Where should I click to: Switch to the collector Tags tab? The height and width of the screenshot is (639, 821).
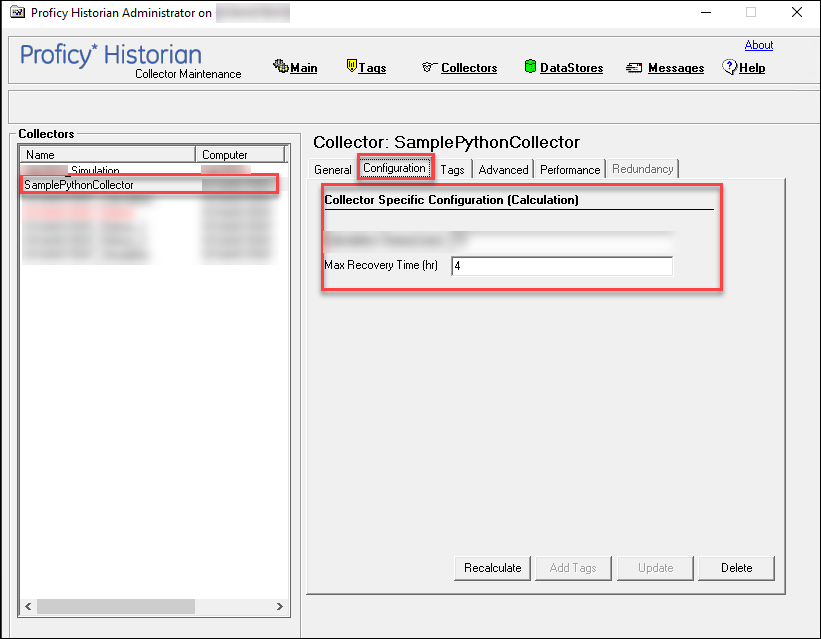[452, 170]
